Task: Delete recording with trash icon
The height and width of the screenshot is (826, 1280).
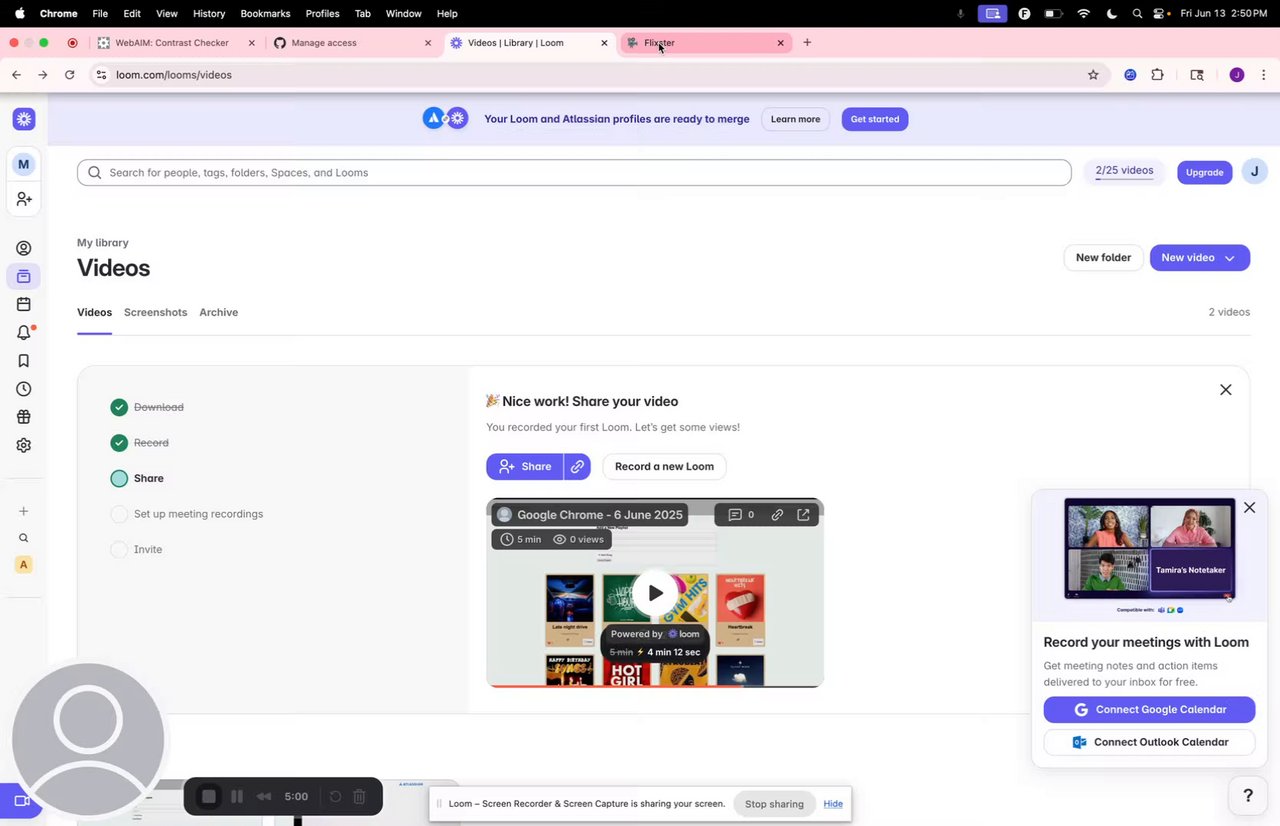Action: (x=360, y=796)
